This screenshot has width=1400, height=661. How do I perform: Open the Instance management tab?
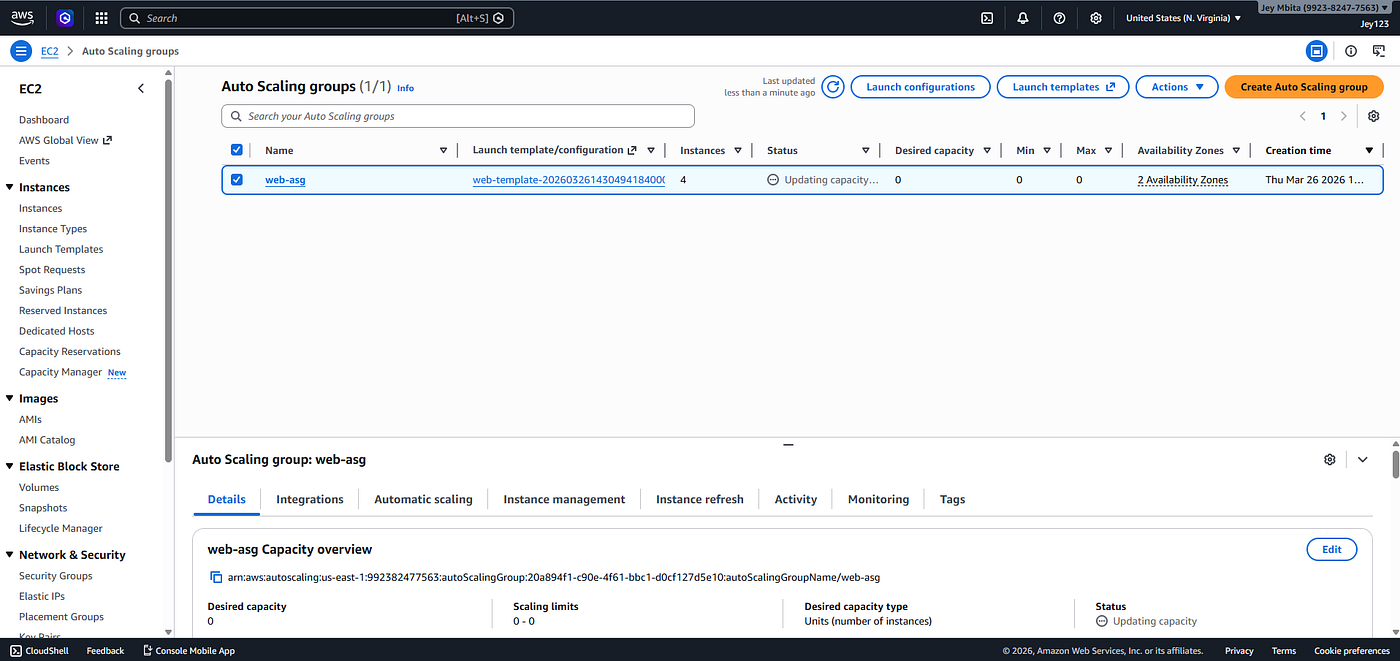[x=564, y=499]
